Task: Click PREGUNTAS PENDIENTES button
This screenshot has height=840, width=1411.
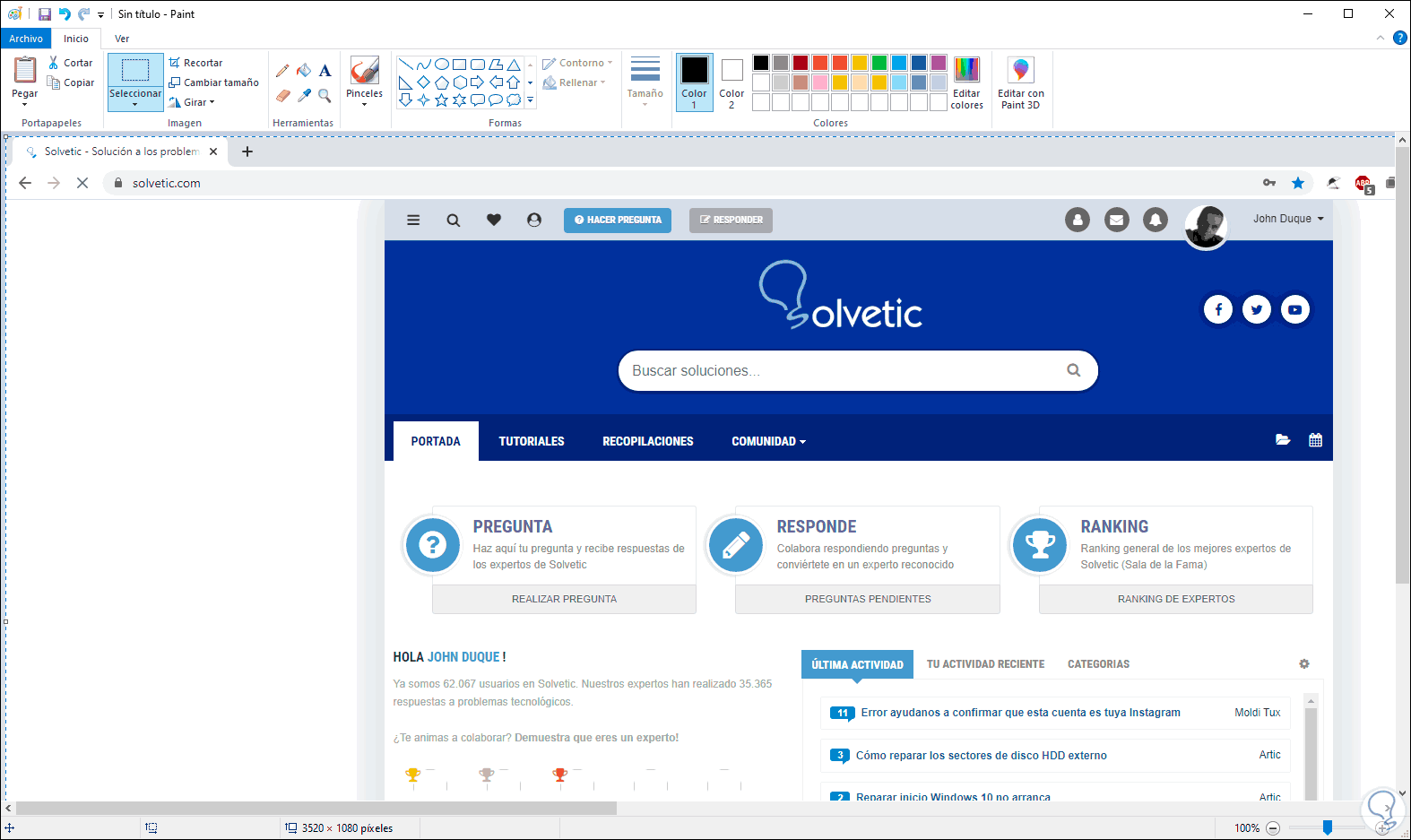Action: click(868, 599)
